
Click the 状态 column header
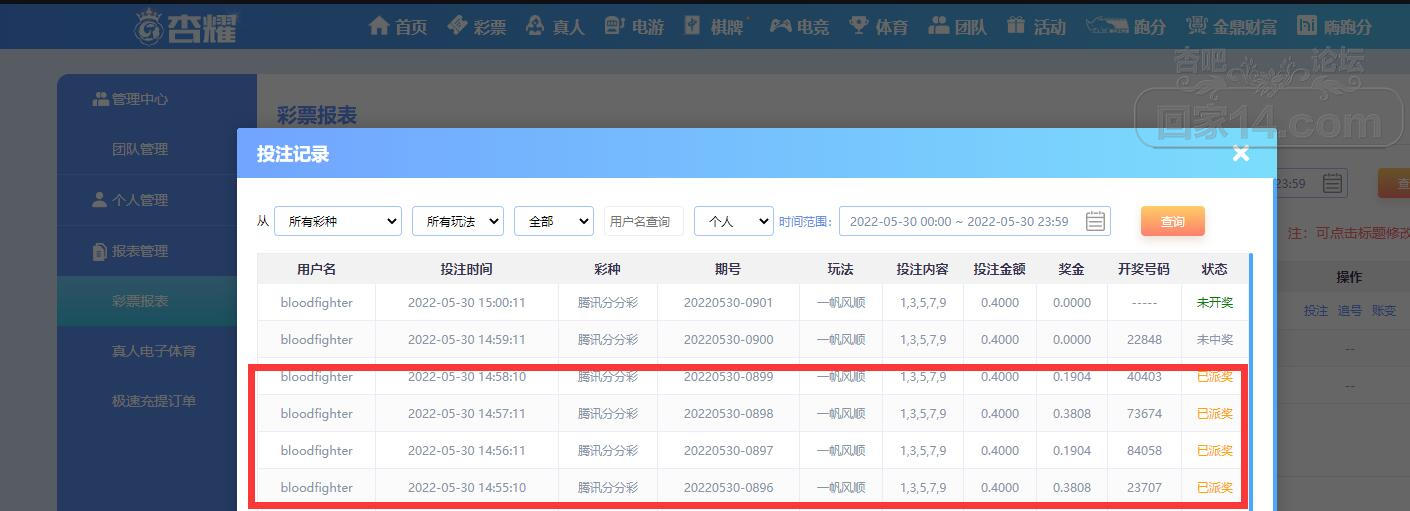(1214, 269)
